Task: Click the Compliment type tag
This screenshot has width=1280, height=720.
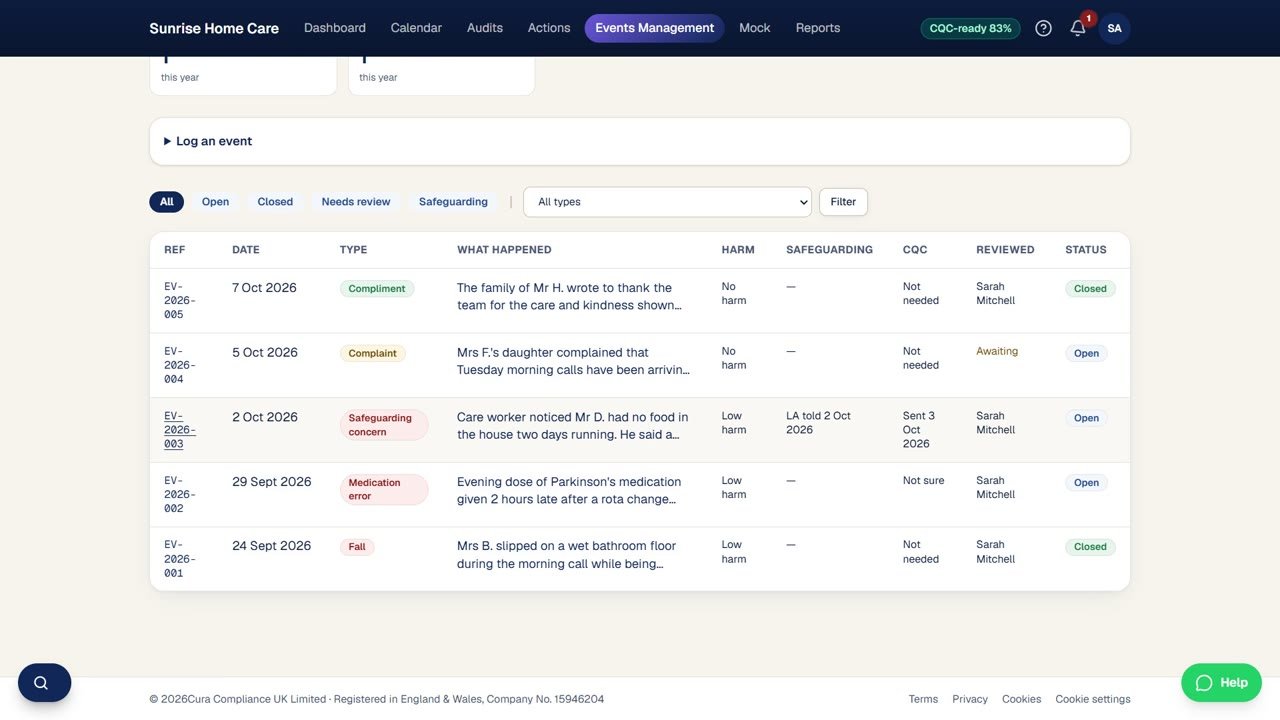Action: point(377,289)
